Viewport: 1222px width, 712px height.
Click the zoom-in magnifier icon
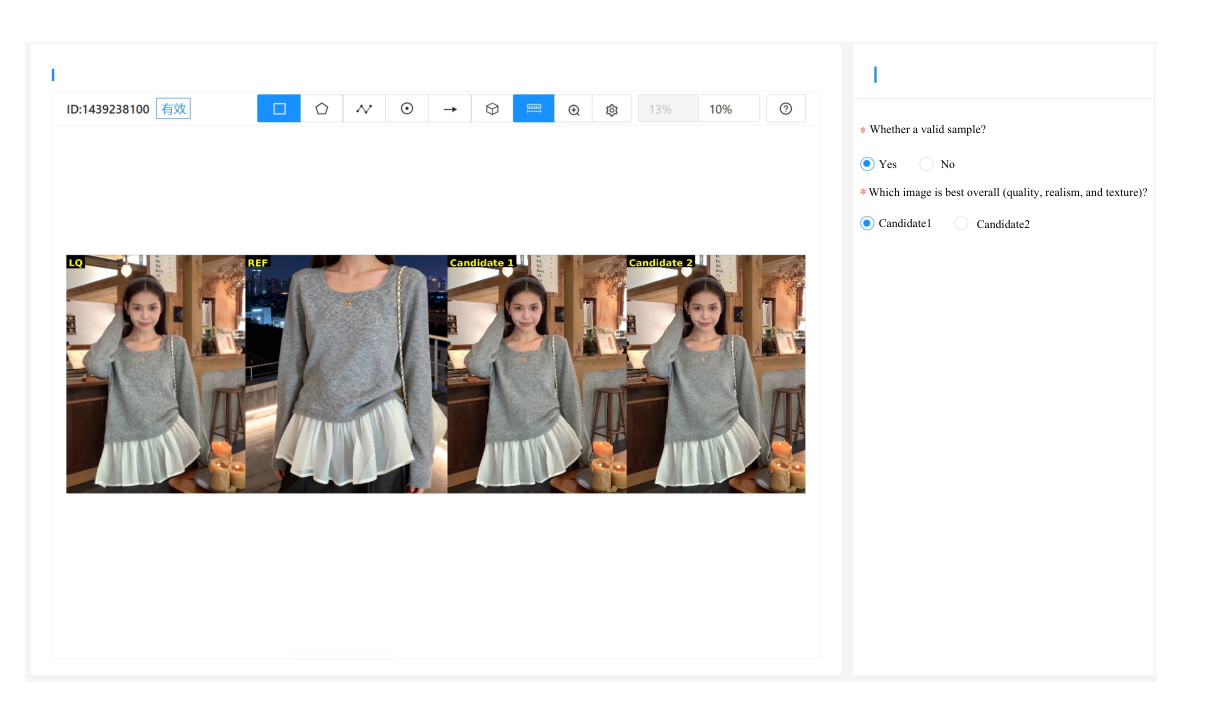(574, 109)
